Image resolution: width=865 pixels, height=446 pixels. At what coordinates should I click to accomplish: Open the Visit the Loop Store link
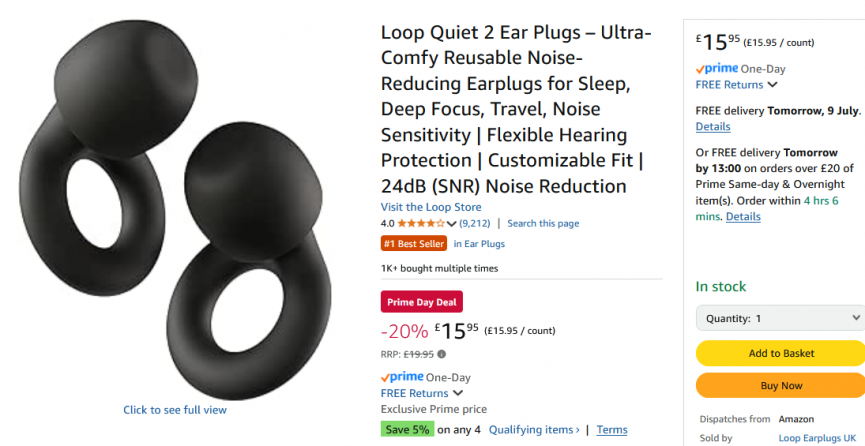431,207
